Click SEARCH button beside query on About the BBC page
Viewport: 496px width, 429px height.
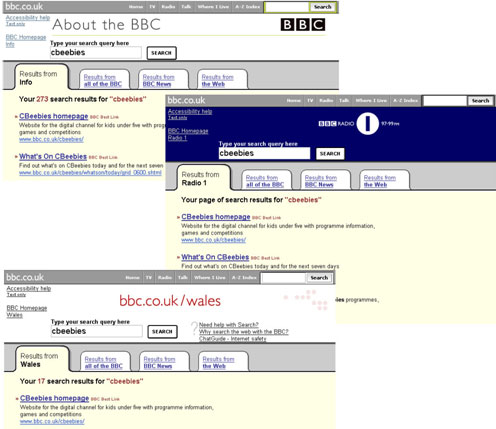pyautogui.click(x=161, y=53)
